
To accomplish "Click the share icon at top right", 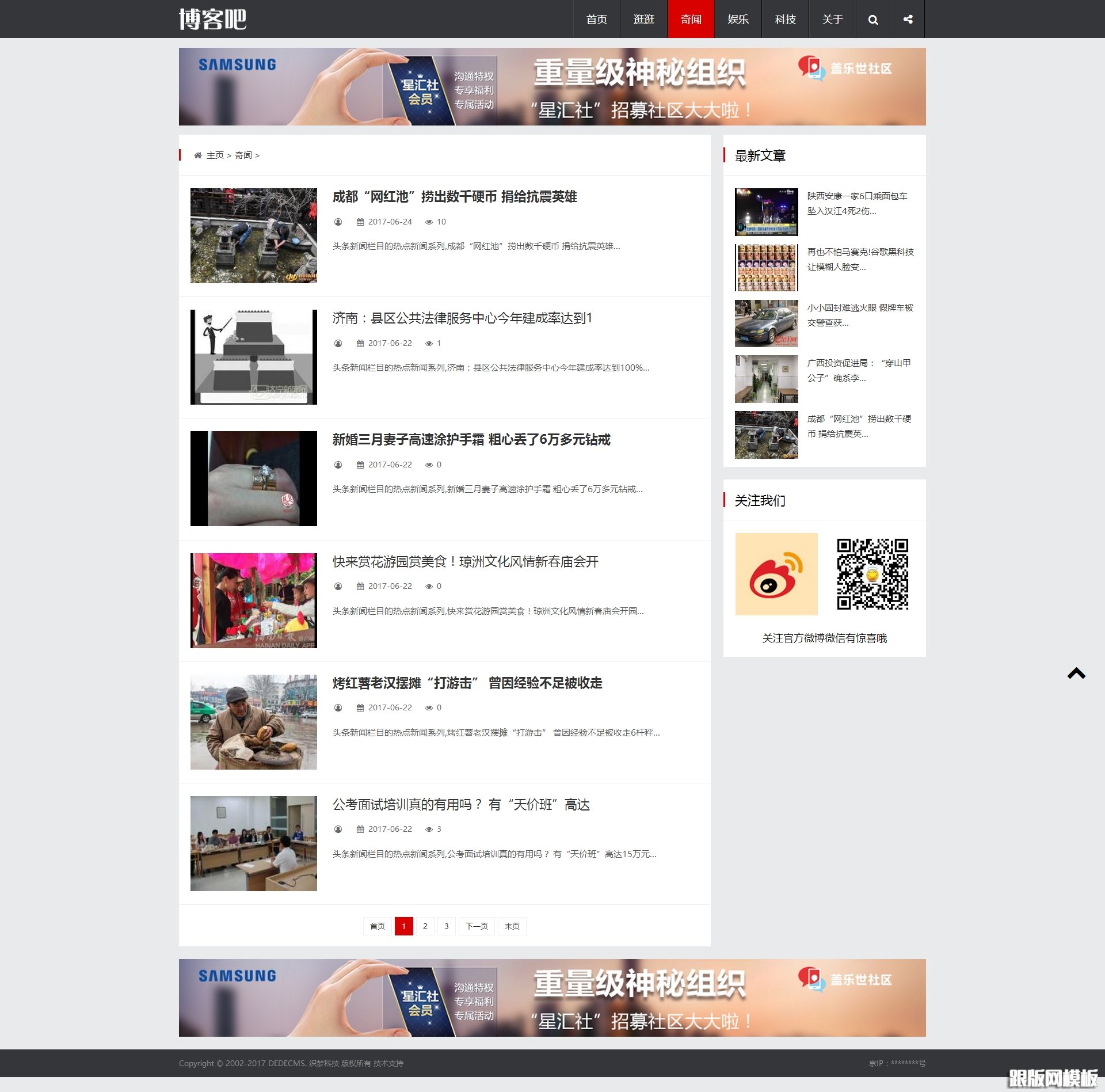I will pos(908,19).
